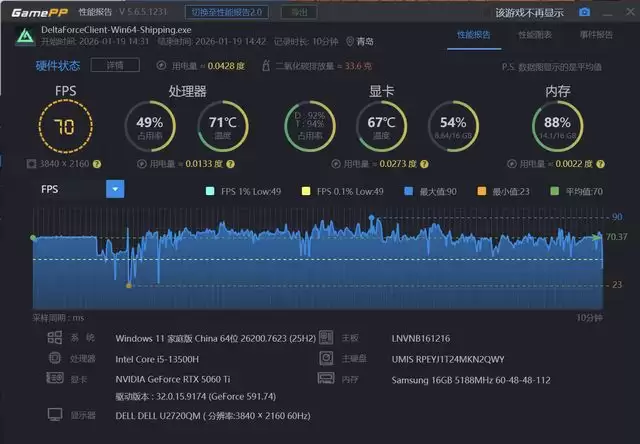Switch to the 性能图表 tab

coord(534,35)
